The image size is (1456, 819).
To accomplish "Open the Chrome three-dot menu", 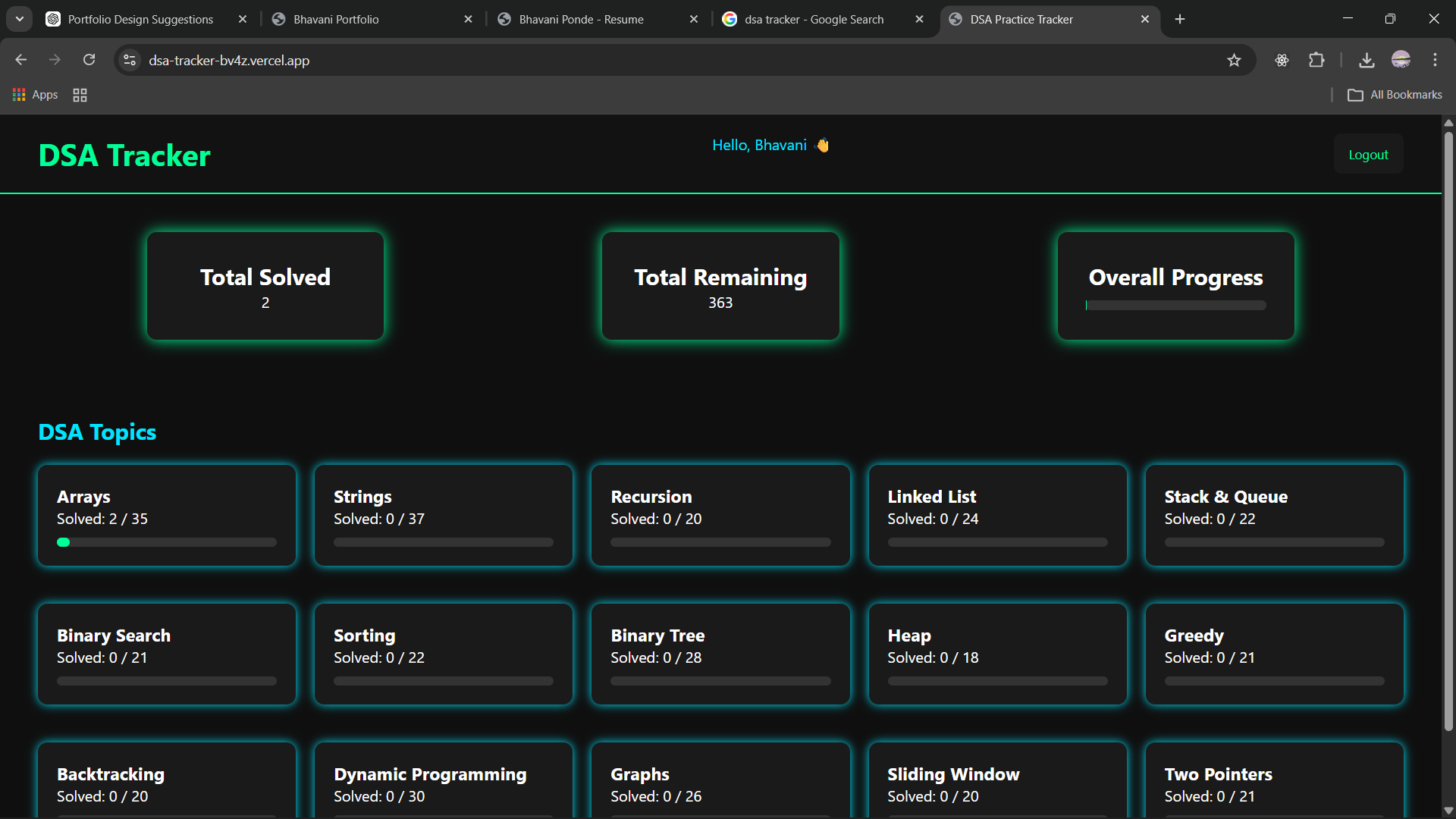I will [x=1435, y=60].
